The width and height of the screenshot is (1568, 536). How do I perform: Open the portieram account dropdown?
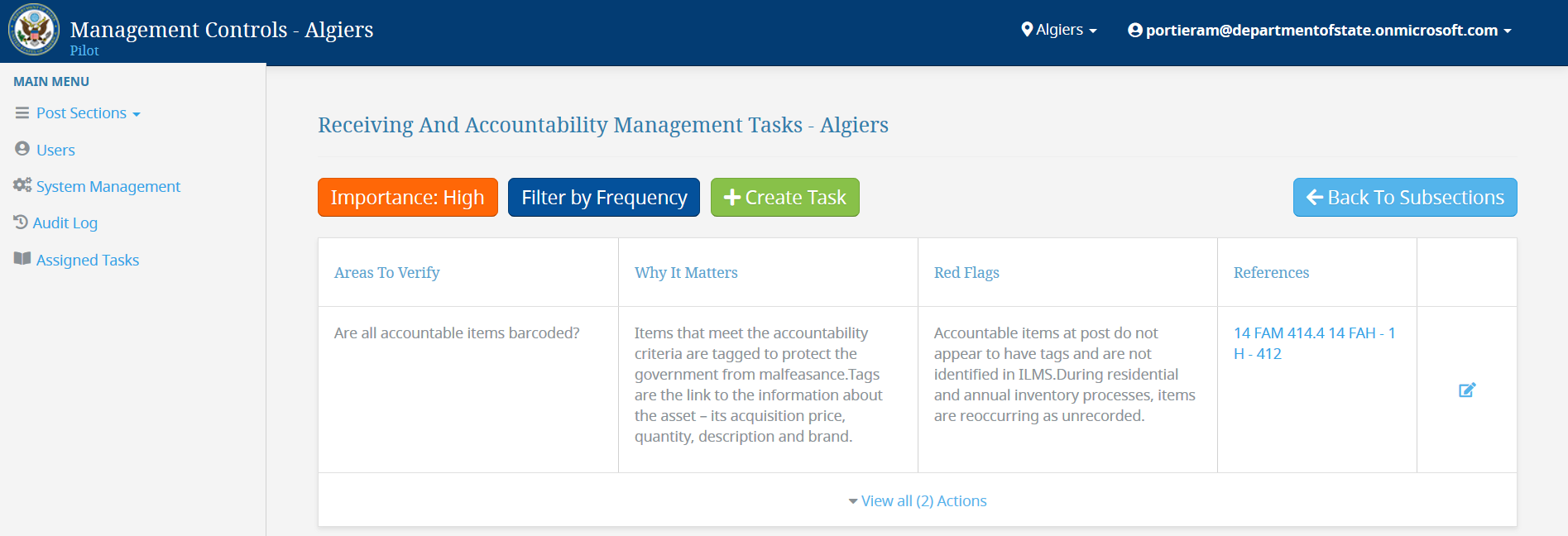tap(1320, 30)
